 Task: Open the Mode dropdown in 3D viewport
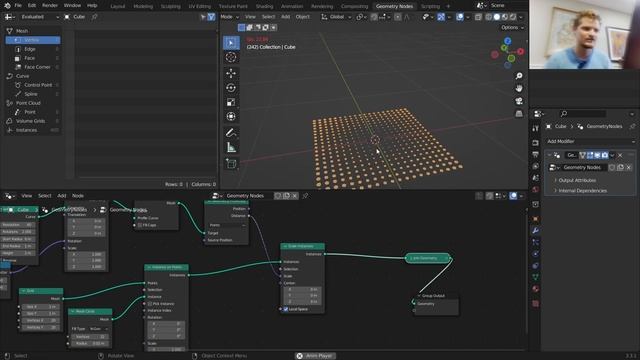point(229,17)
